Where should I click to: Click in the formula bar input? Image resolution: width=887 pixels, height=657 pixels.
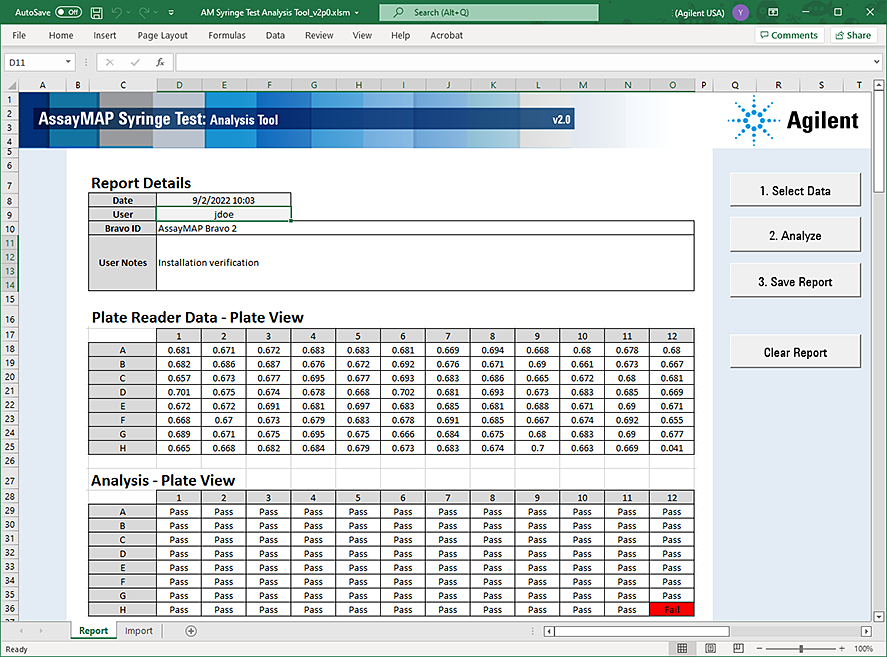[x=523, y=62]
